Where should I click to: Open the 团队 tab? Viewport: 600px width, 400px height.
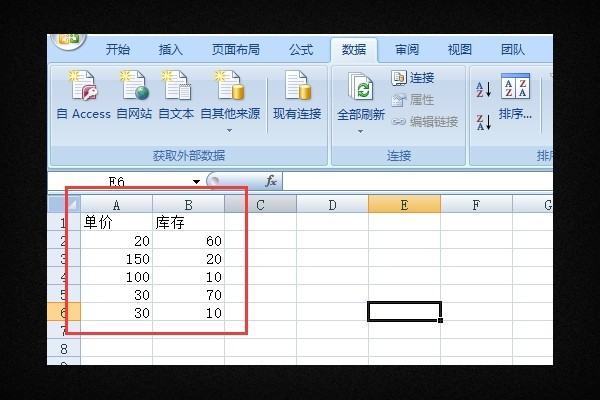(513, 49)
